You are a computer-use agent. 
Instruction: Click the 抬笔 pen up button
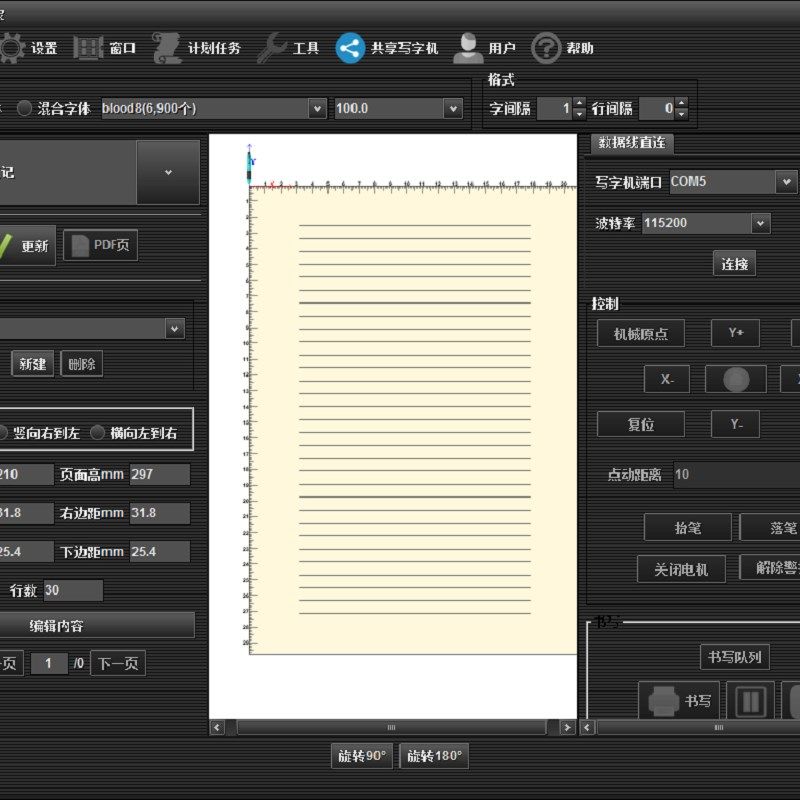click(687, 528)
